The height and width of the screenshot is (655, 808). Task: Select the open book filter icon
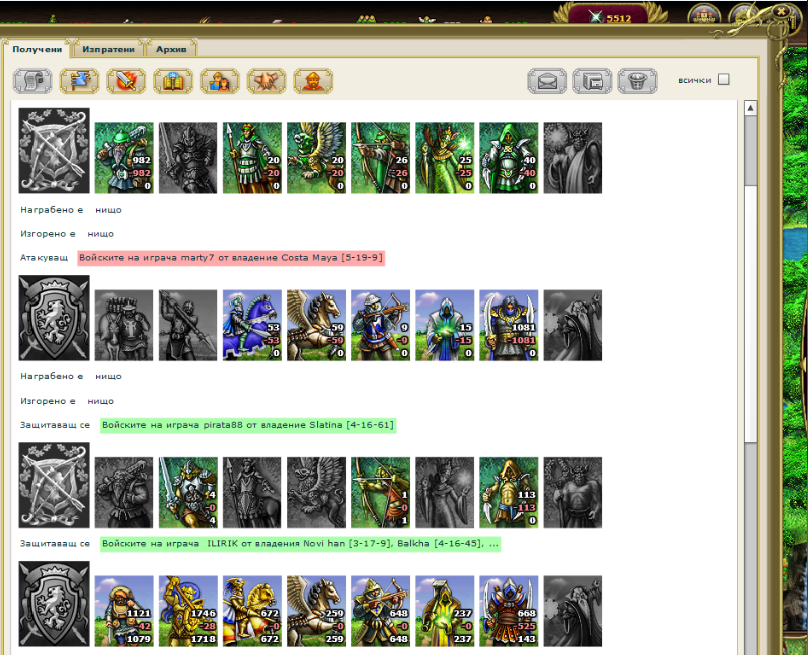[173, 81]
